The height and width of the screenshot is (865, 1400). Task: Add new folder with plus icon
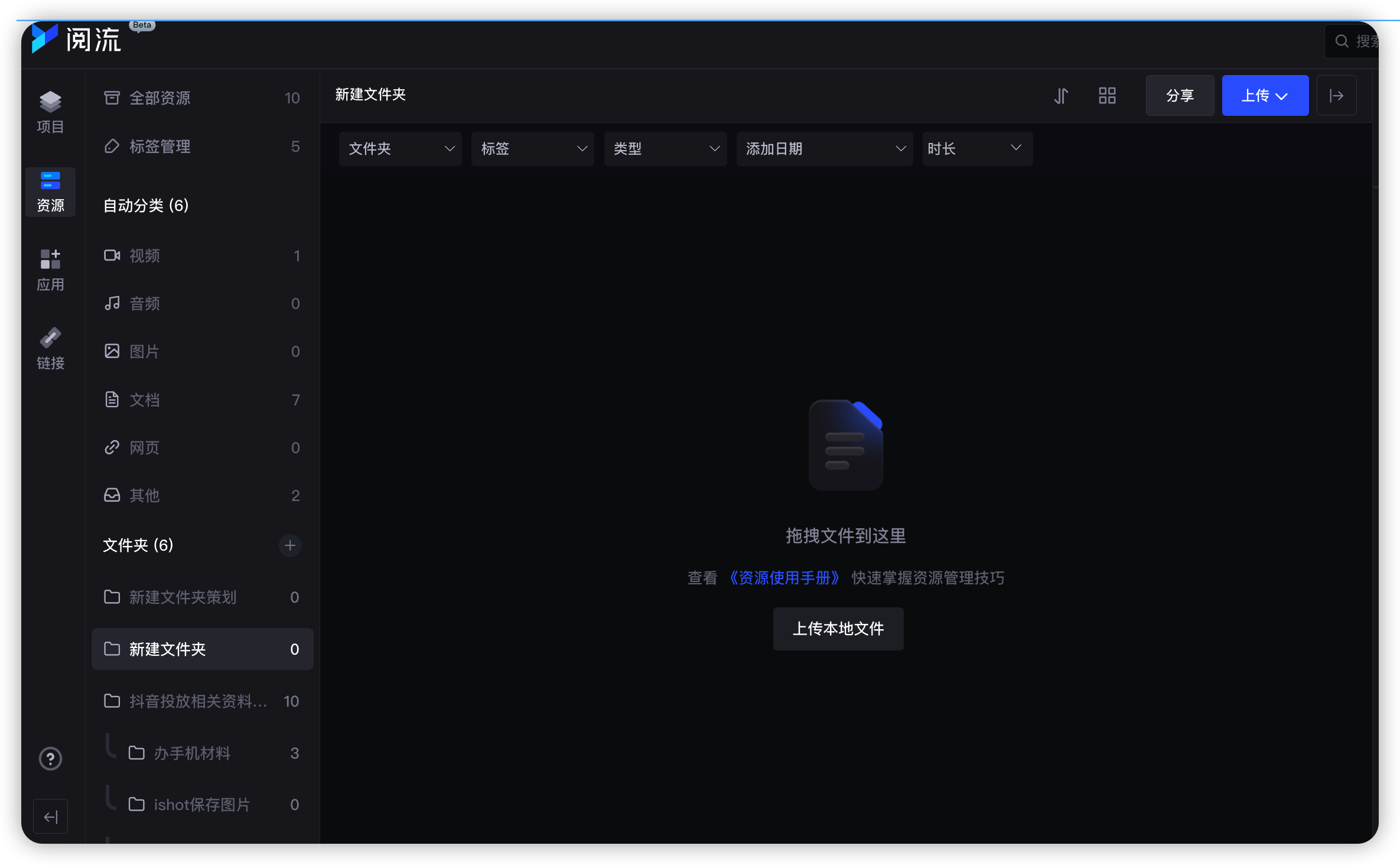coord(290,545)
